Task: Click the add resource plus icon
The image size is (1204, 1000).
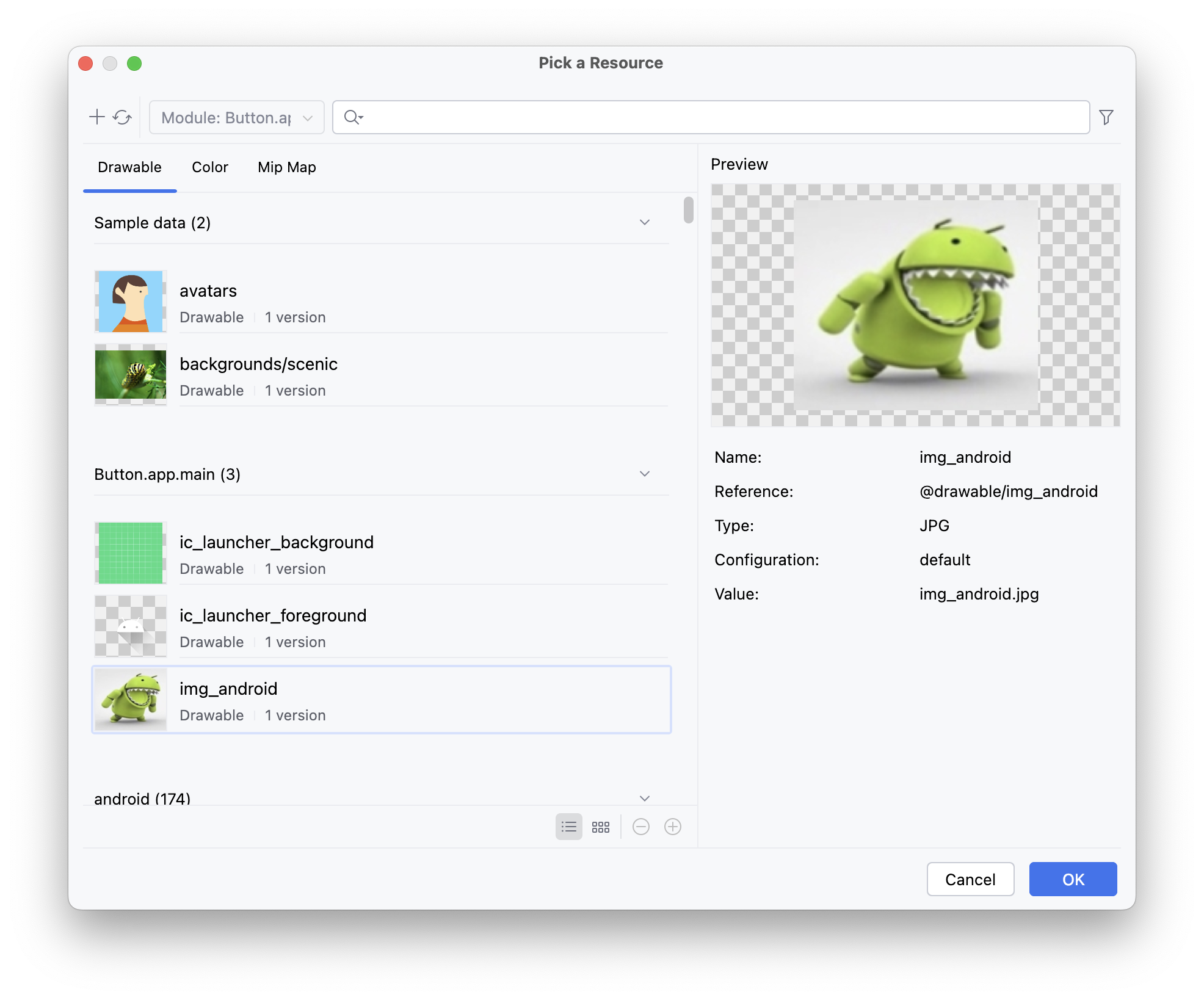Action: (x=97, y=117)
